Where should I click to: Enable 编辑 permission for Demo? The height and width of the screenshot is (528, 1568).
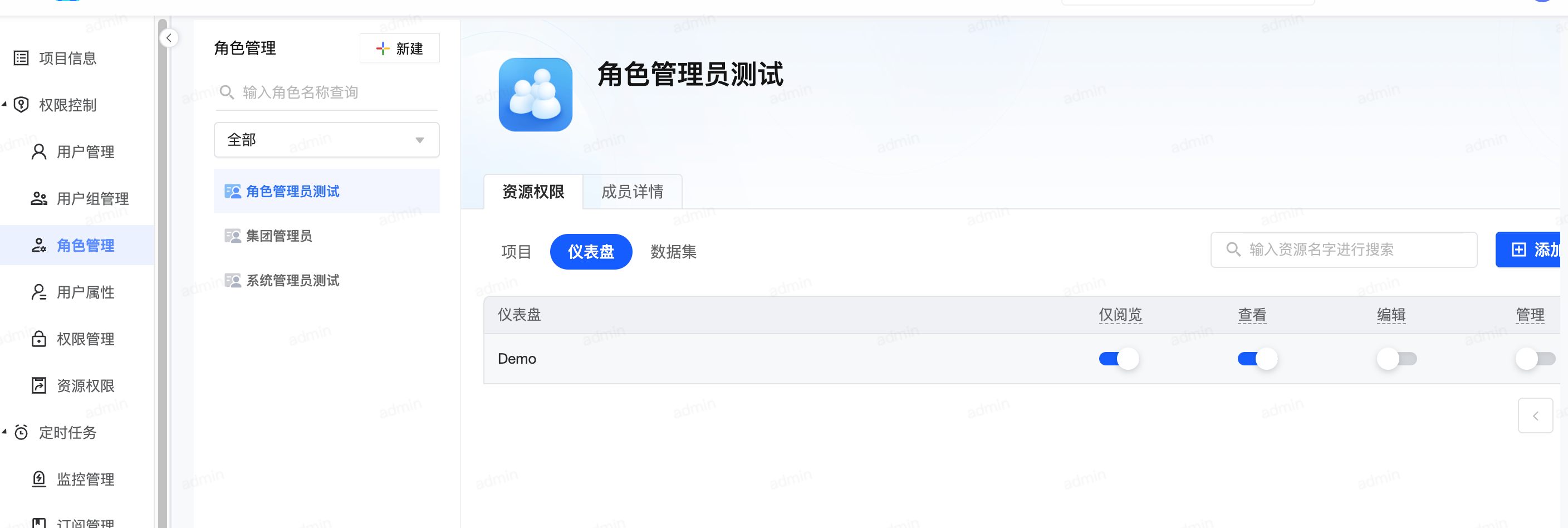click(x=1396, y=359)
